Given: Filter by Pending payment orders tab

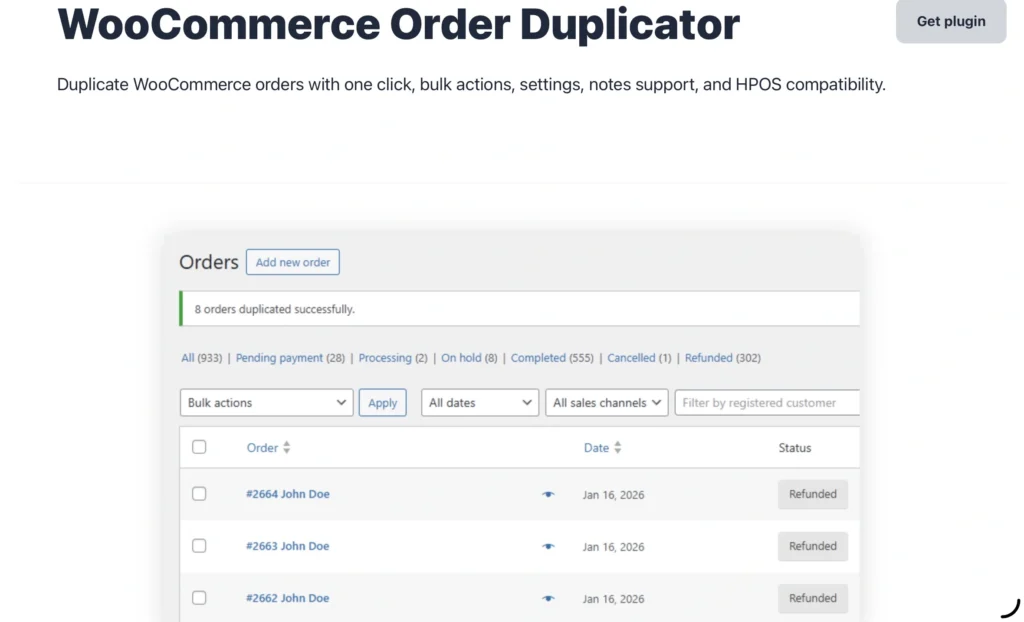Looking at the screenshot, I should [x=279, y=358].
